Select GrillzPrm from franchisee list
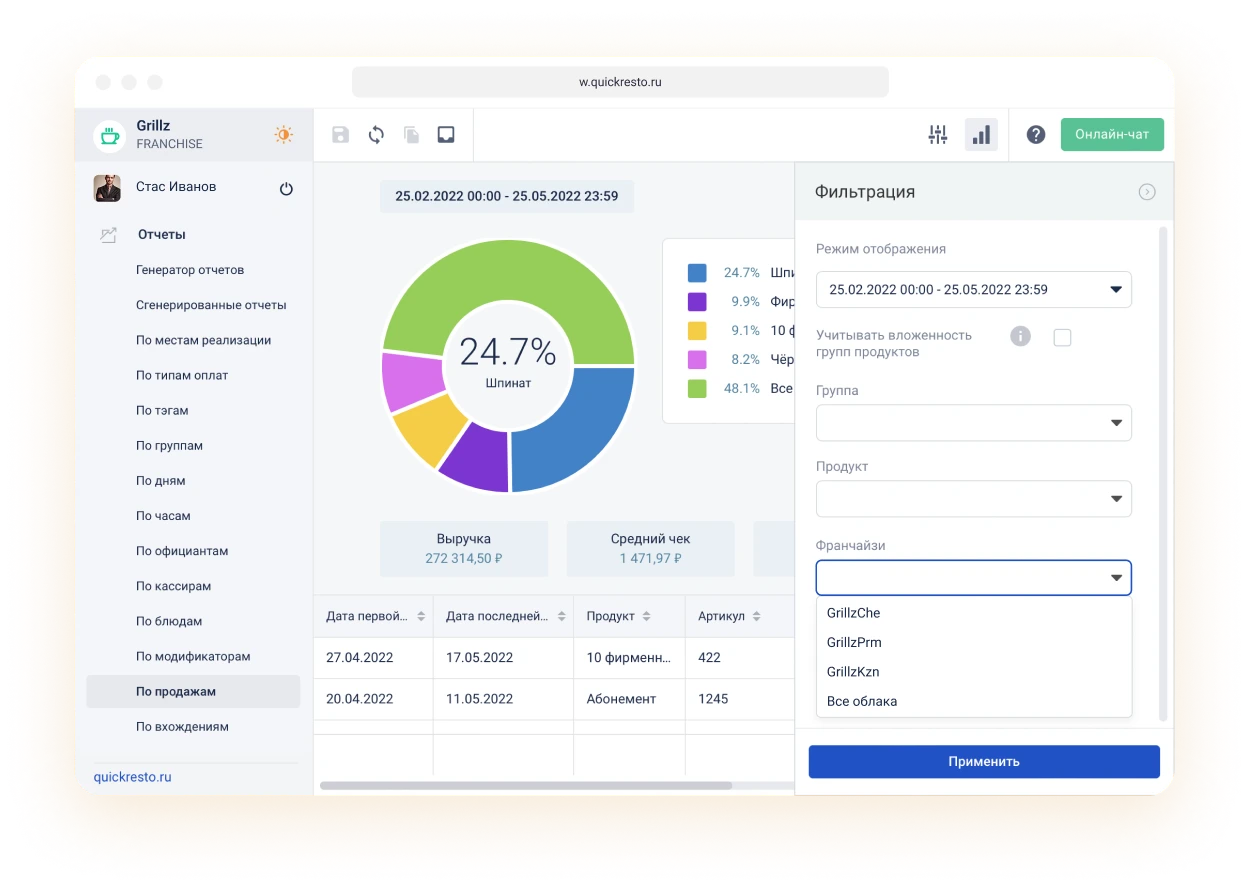 click(x=854, y=642)
